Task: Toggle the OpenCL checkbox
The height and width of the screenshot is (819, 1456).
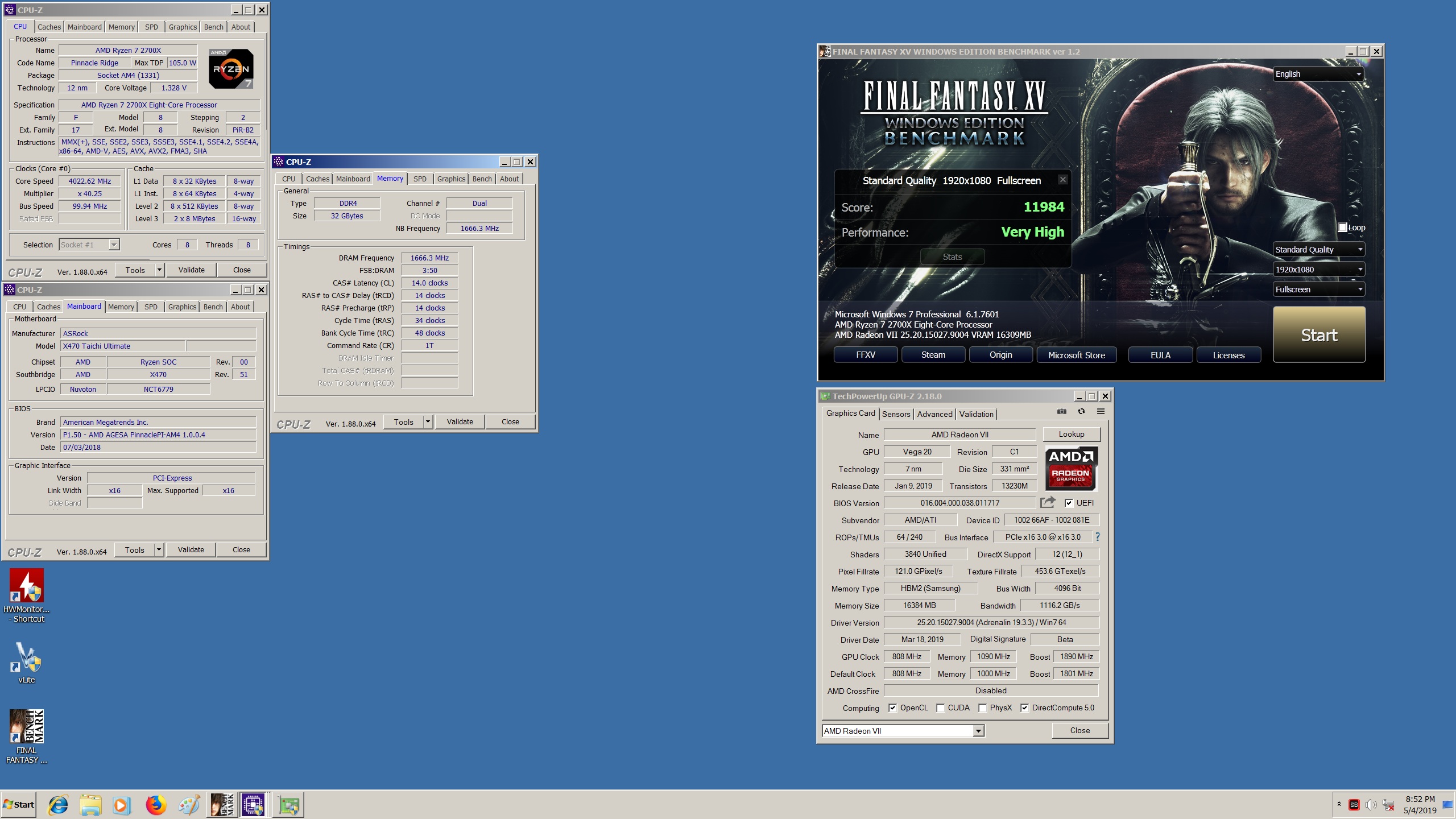Action: 893,708
